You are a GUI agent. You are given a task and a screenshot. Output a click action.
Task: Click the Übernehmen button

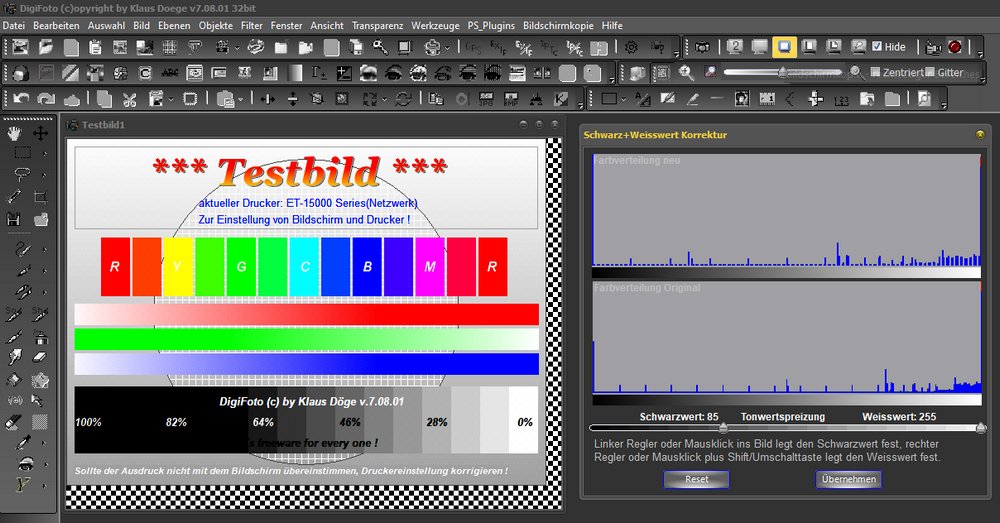tap(848, 480)
